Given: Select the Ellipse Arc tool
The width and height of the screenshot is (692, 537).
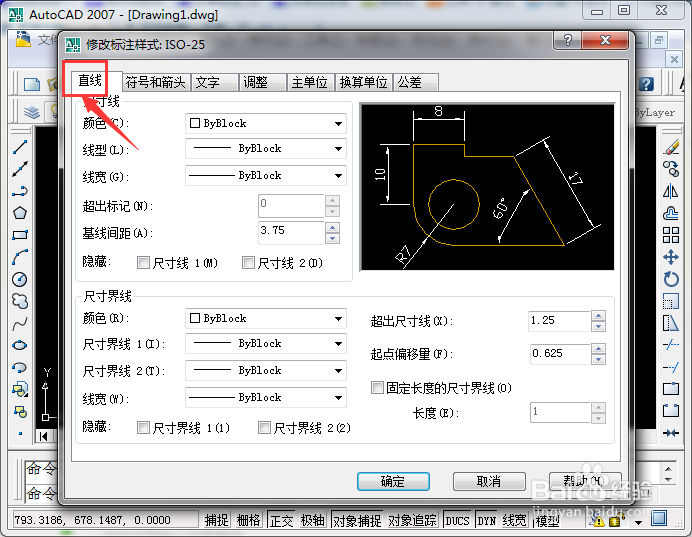Looking at the screenshot, I should 20,367.
